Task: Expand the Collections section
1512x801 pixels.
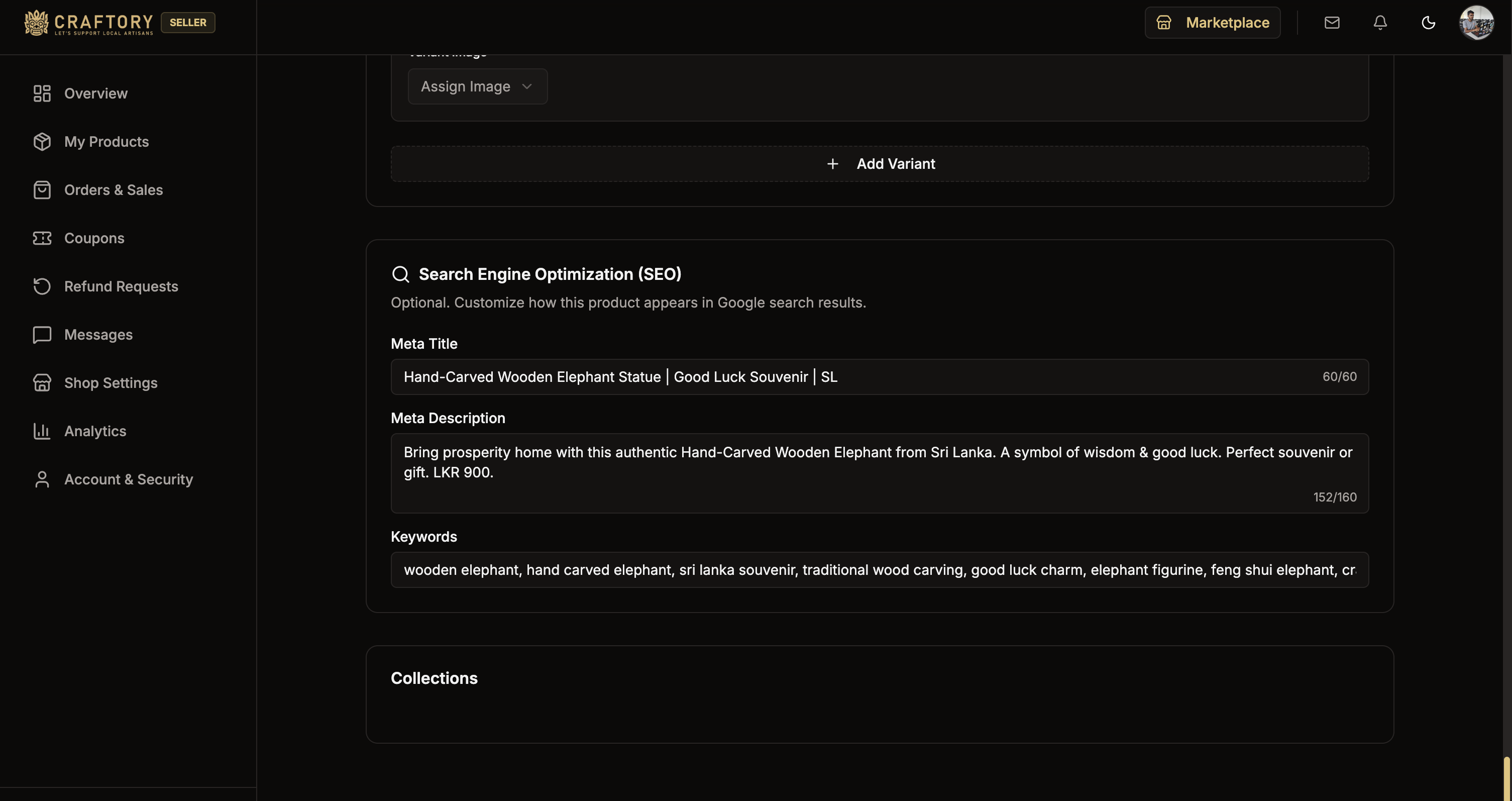Action: pyautogui.click(x=434, y=678)
